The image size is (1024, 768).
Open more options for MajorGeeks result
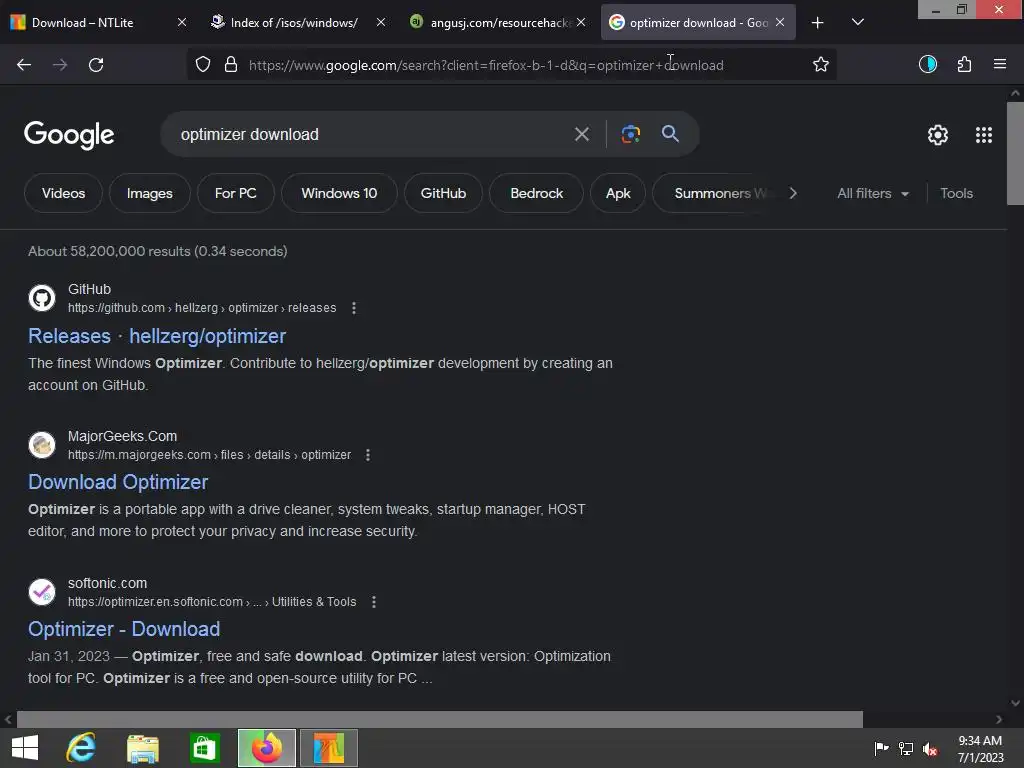tap(368, 455)
